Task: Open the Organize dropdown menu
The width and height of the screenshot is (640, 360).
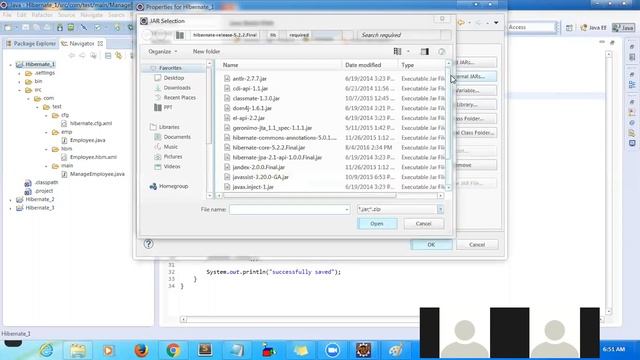Action: pyautogui.click(x=163, y=51)
